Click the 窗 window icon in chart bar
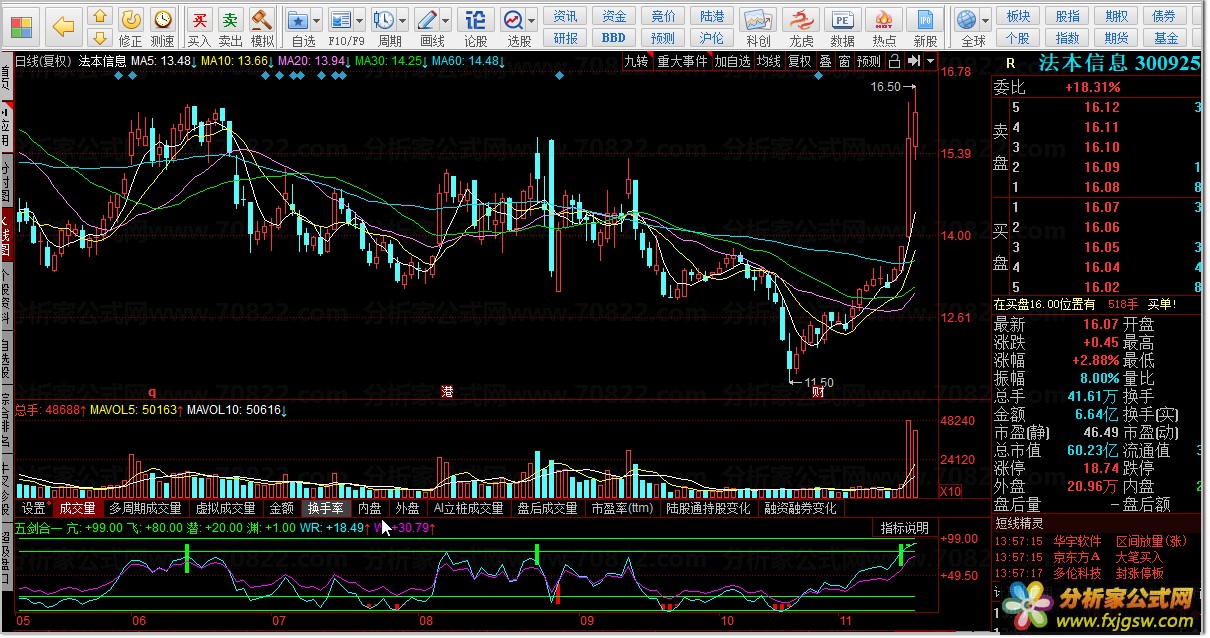The width and height of the screenshot is (1210, 638). pyautogui.click(x=844, y=60)
